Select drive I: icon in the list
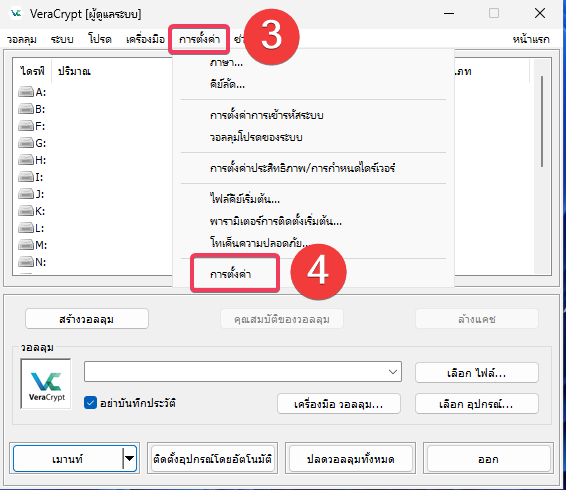 pos(26,177)
